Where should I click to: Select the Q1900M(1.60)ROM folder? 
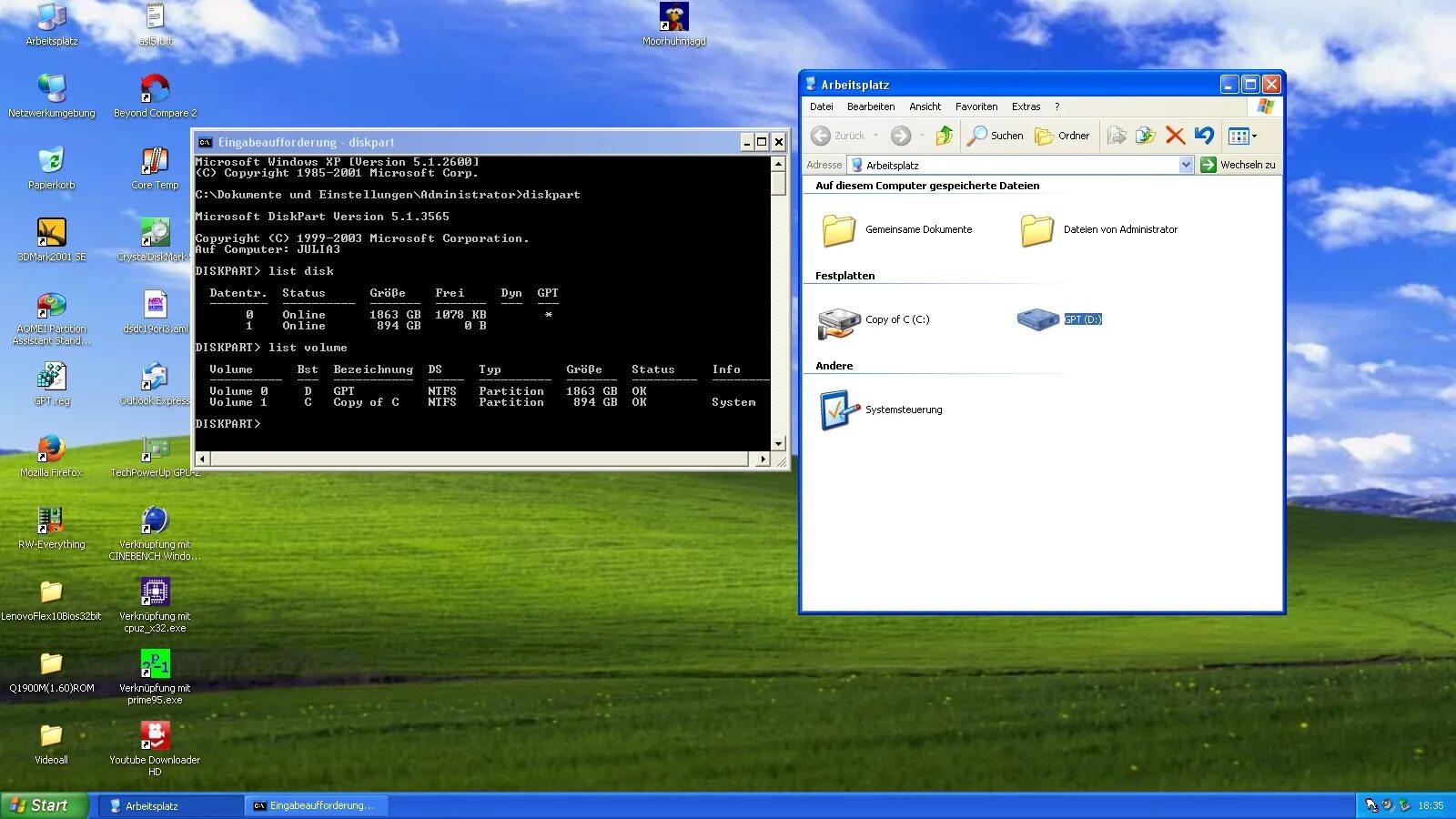(52, 672)
